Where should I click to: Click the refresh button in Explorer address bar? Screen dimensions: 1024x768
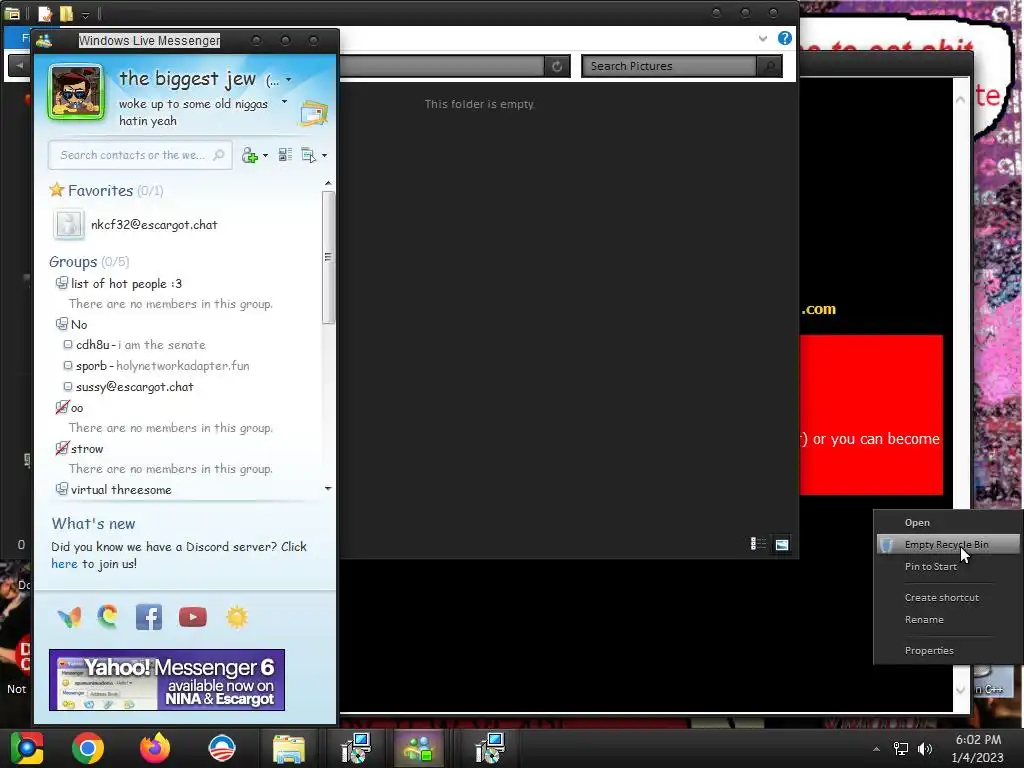pyautogui.click(x=556, y=66)
